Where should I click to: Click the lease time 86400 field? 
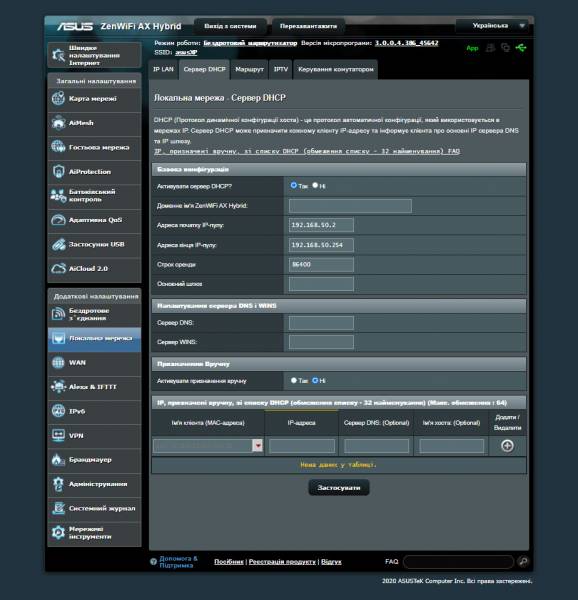click(x=321, y=264)
